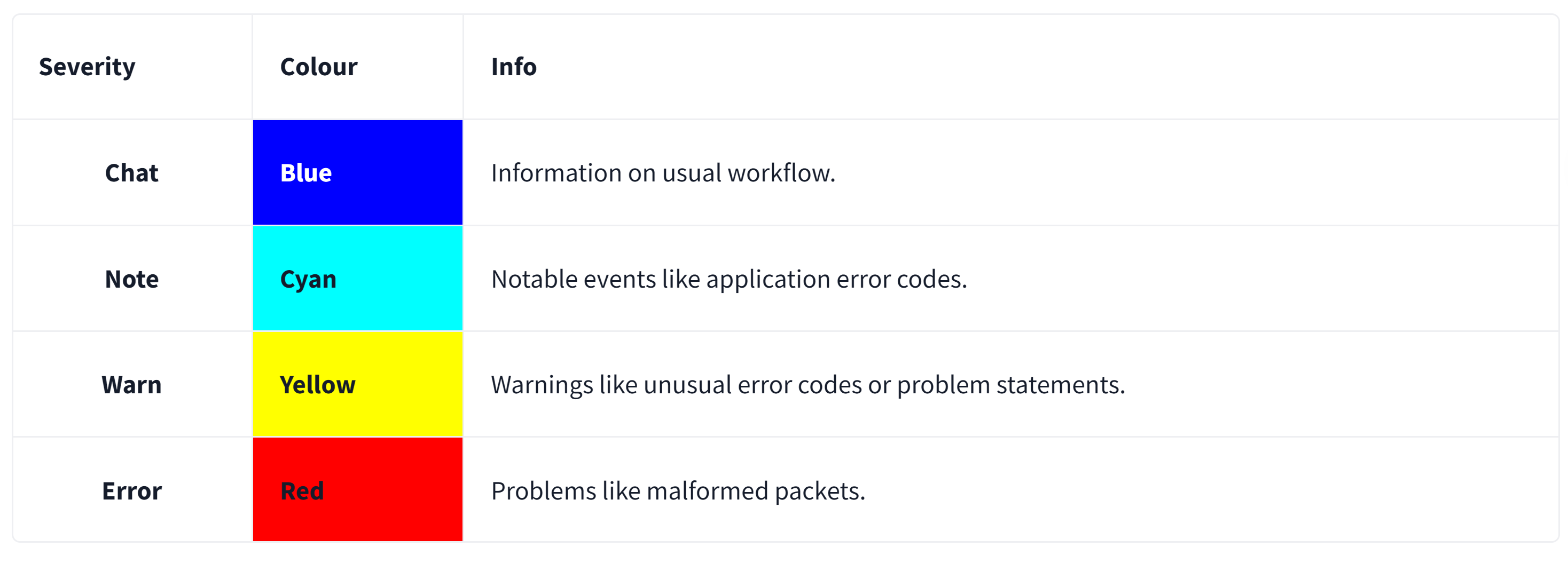Click the 'Problems like malformed packets.' text
The width and height of the screenshot is (1568, 563).
pos(678,490)
